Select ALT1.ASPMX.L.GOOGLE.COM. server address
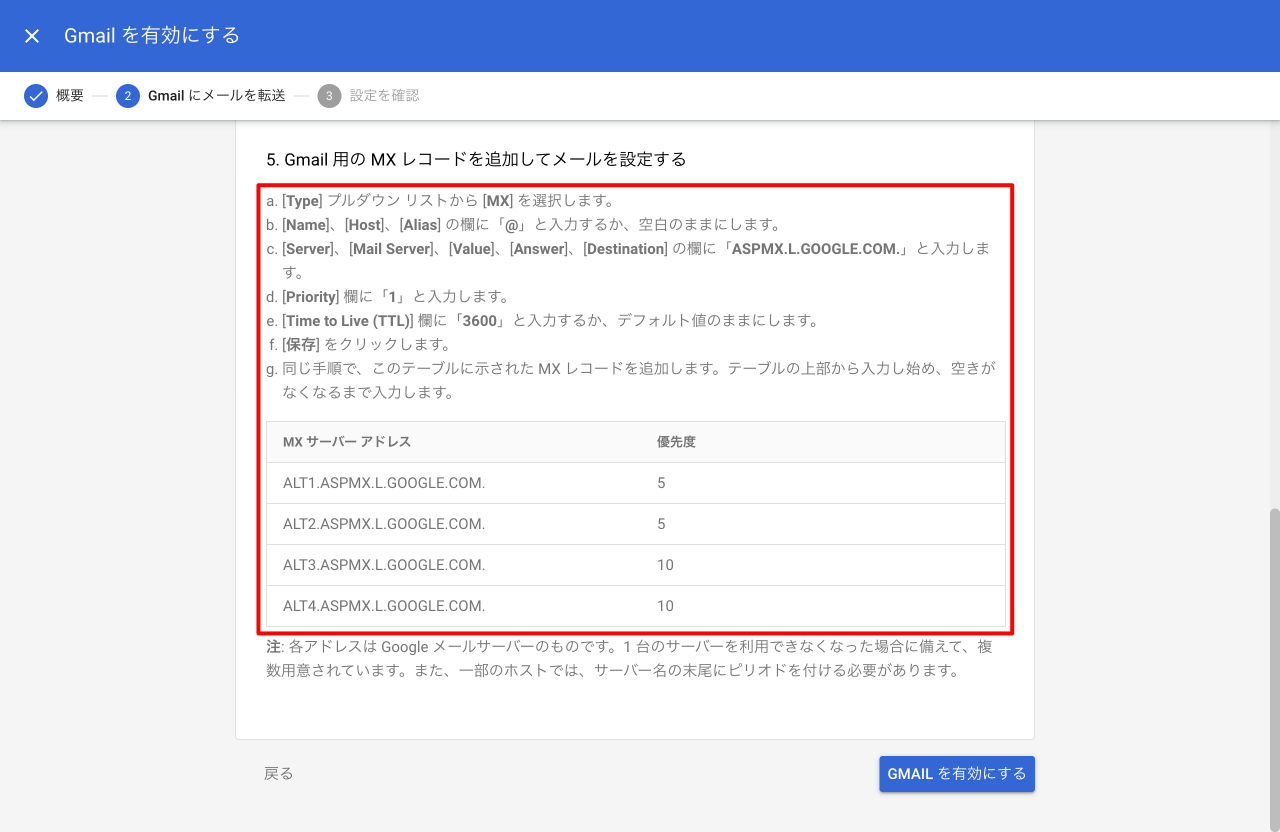Screen dimensions: 1280x832 click(384, 483)
